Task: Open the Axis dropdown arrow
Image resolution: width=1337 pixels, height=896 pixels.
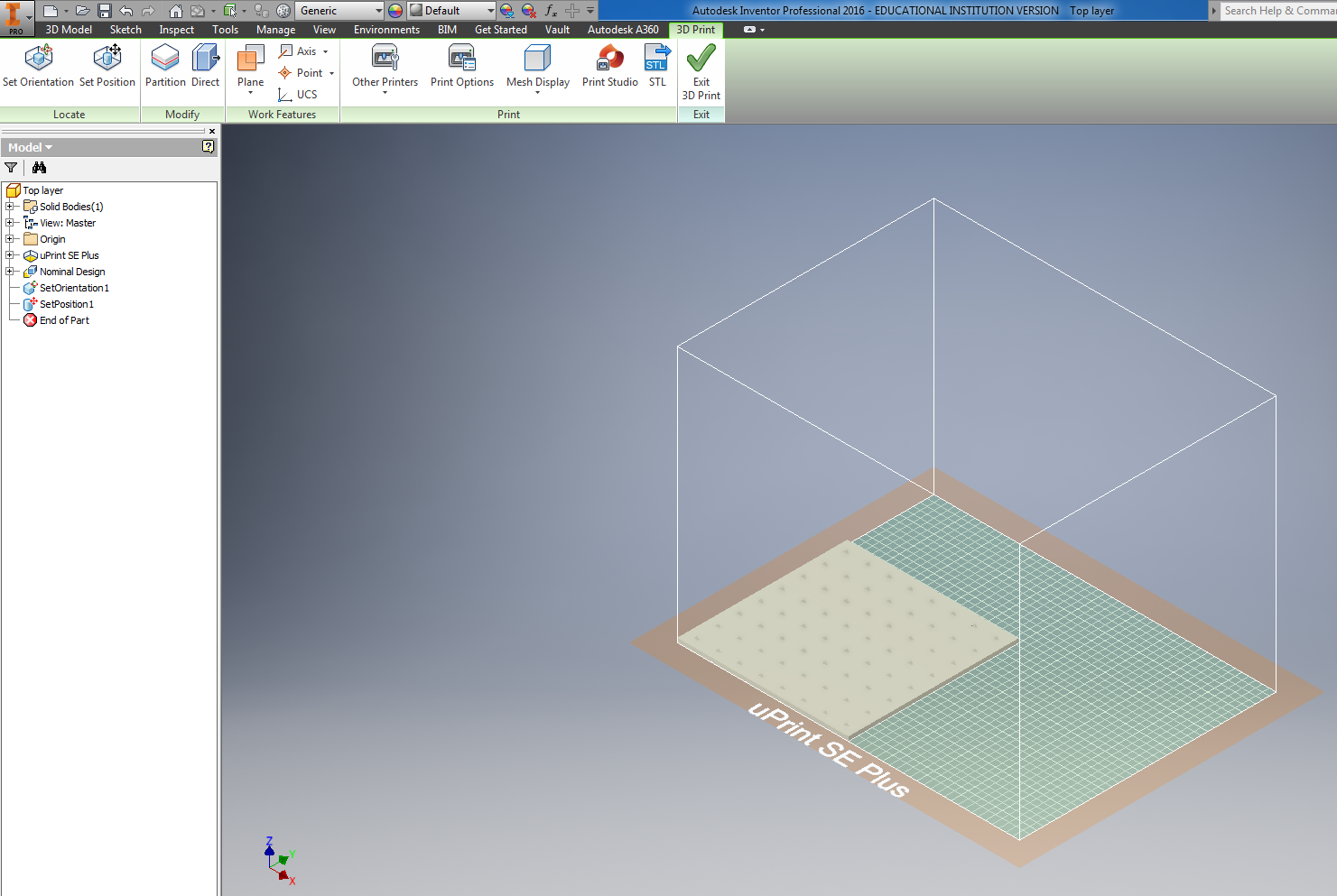Action: [326, 51]
